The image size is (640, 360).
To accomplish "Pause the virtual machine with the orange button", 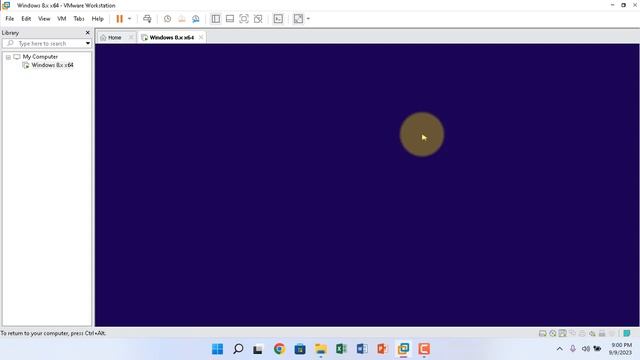I will pyautogui.click(x=119, y=19).
